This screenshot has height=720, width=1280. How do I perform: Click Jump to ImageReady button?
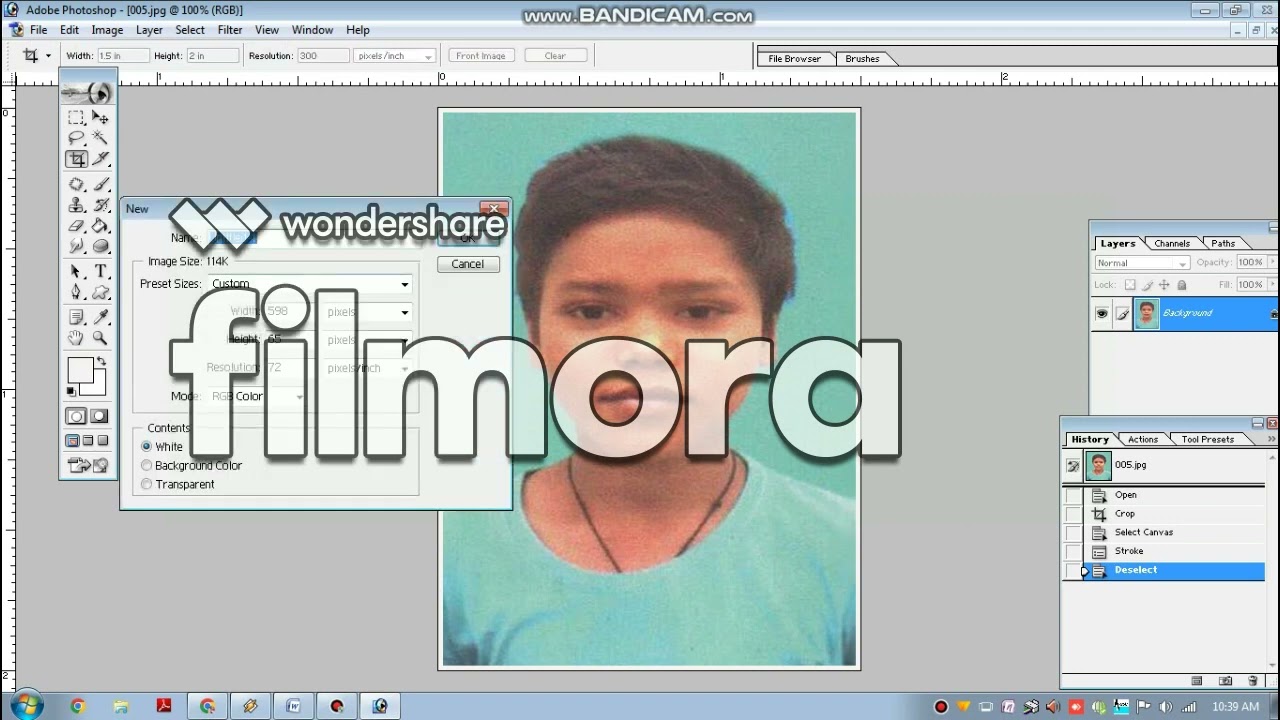click(x=89, y=465)
